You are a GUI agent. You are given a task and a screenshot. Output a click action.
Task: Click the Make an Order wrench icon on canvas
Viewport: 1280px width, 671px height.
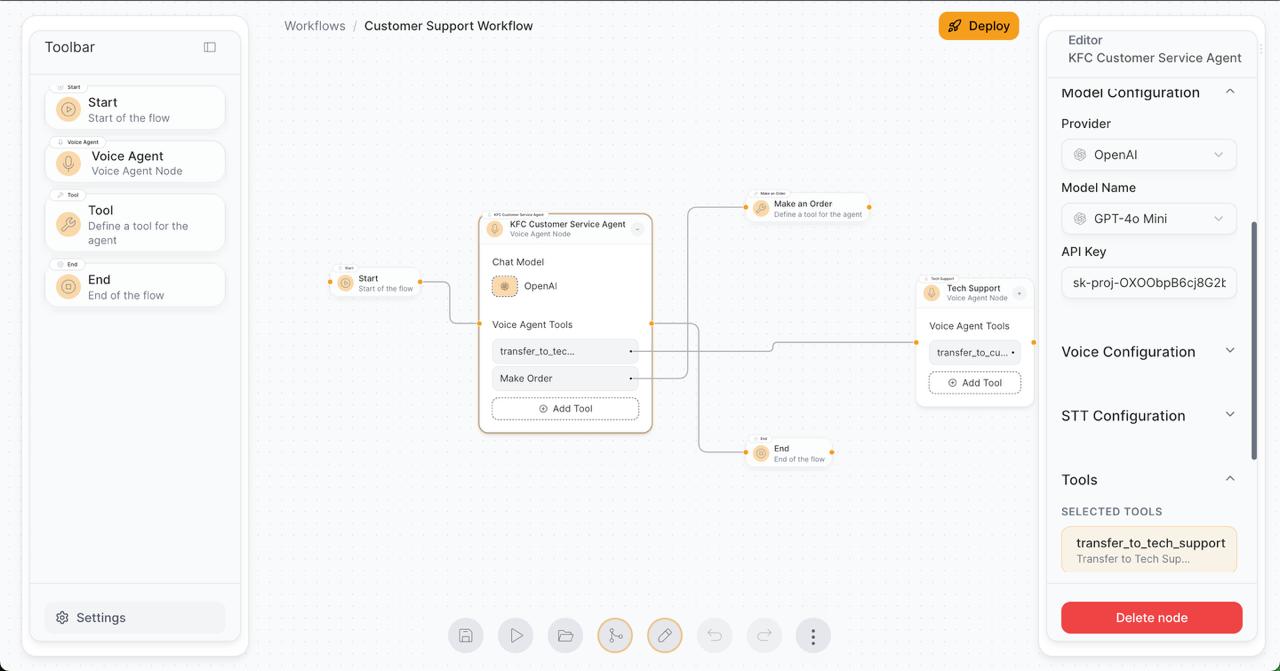(761, 208)
